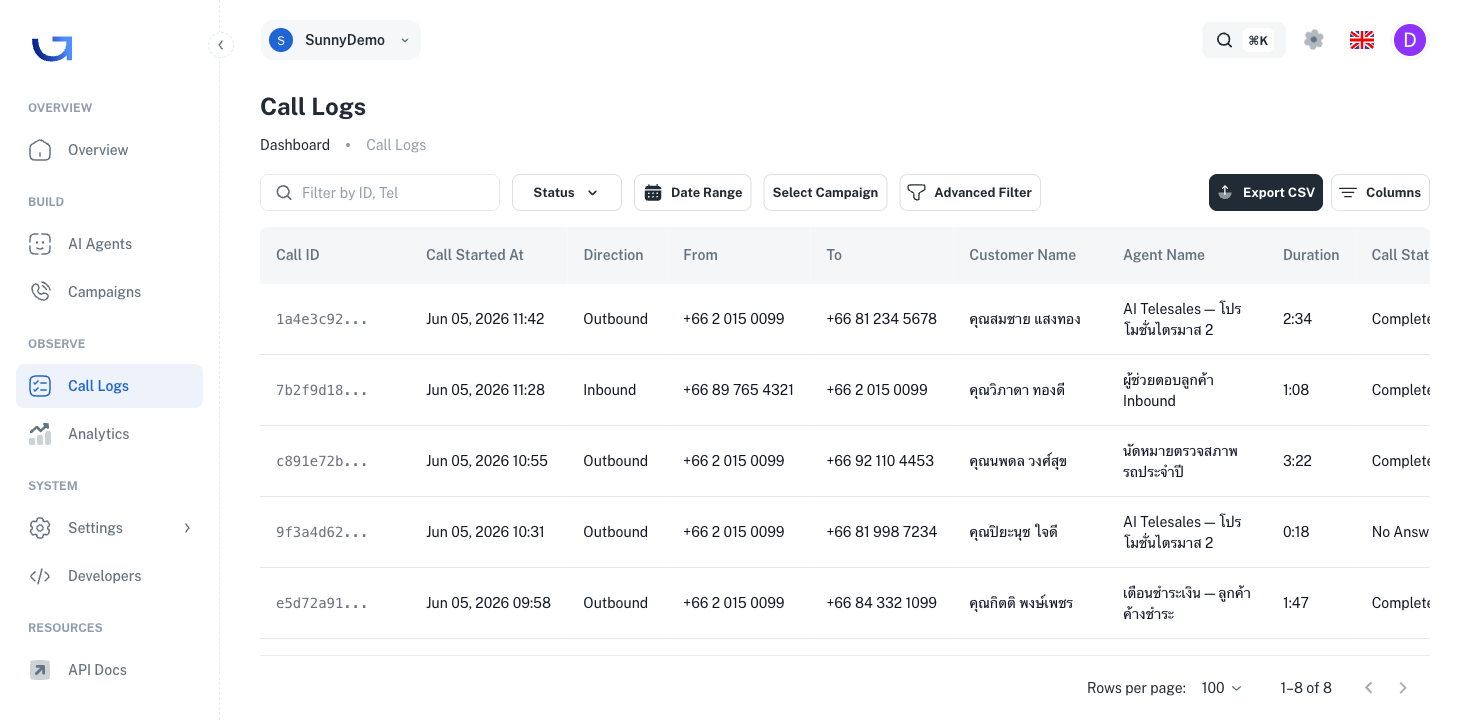Image resolution: width=1470 pixels, height=720 pixels.
Task: Expand the Settings submenu arrow
Action: pos(187,528)
